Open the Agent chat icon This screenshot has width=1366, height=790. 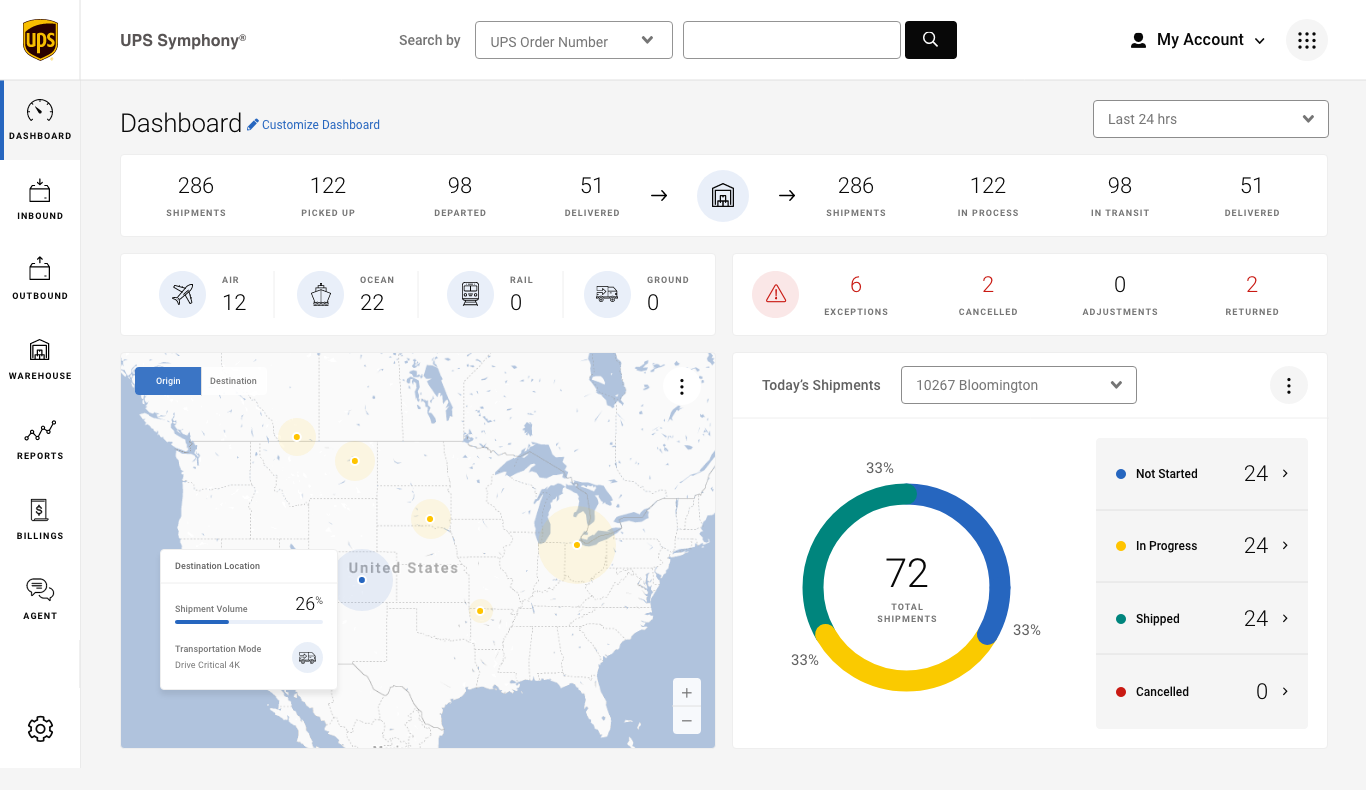pos(40,598)
